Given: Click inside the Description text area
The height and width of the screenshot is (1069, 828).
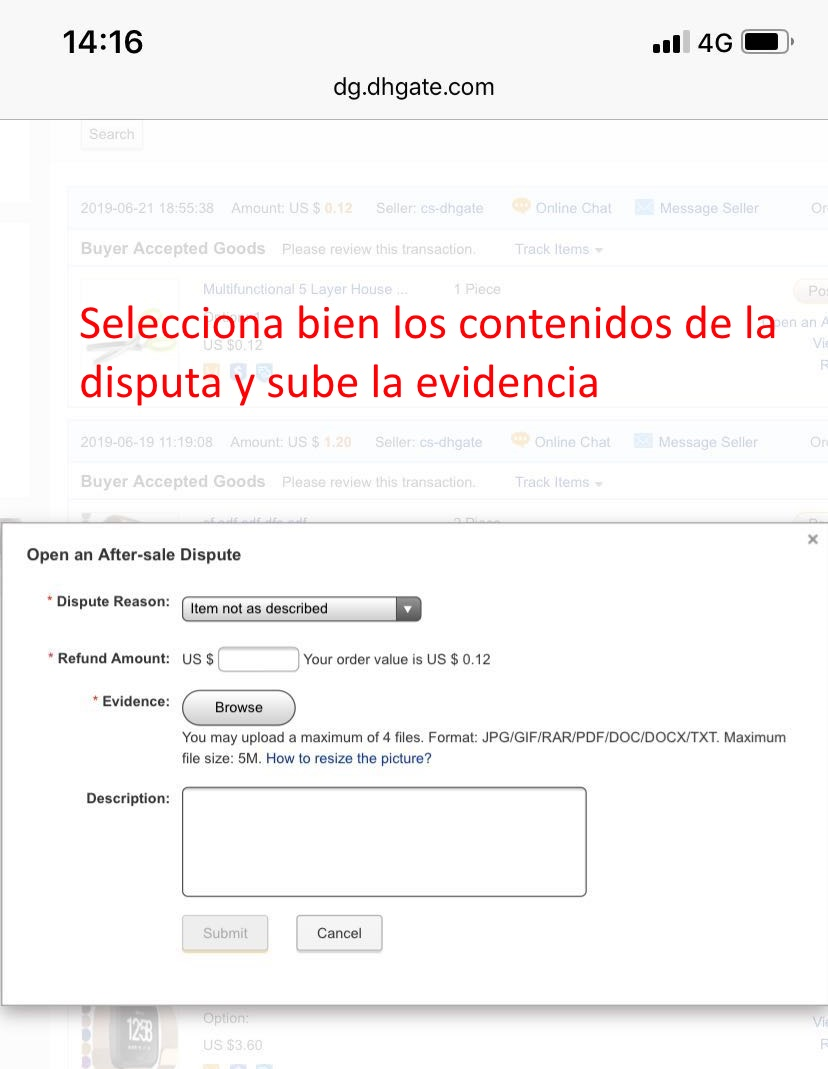Looking at the screenshot, I should (384, 841).
